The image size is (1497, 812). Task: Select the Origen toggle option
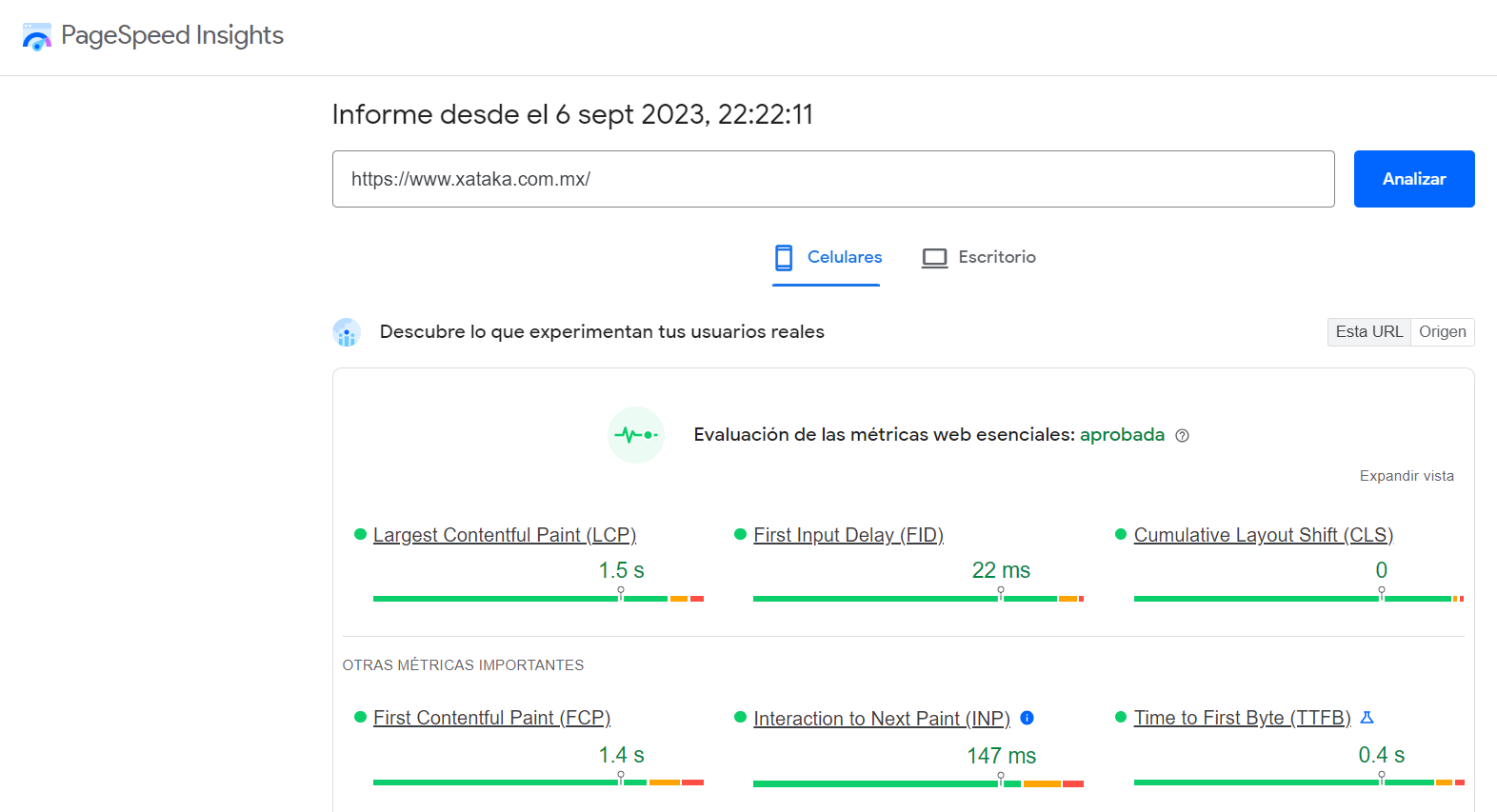[1443, 331]
